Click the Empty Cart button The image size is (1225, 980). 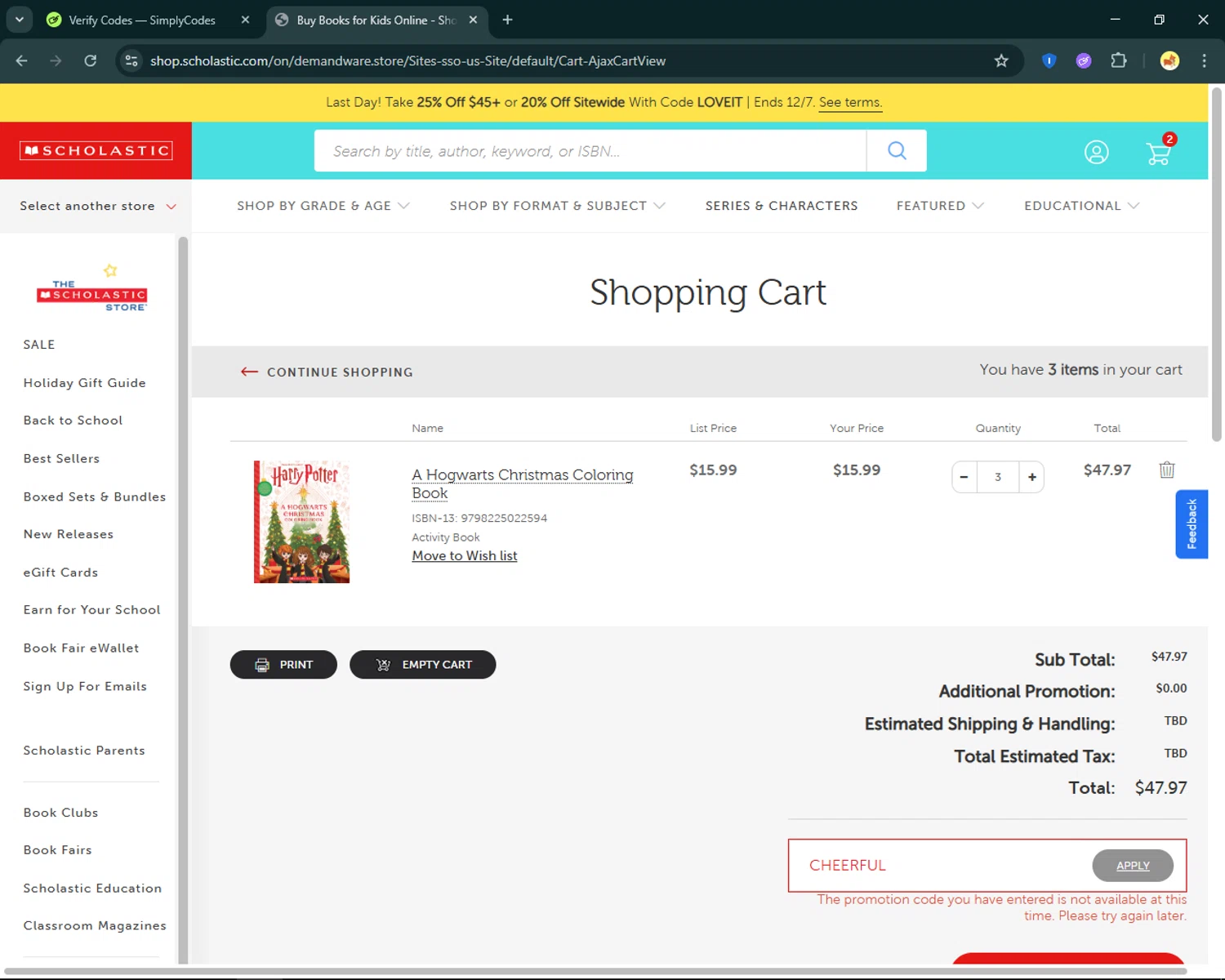pos(422,665)
